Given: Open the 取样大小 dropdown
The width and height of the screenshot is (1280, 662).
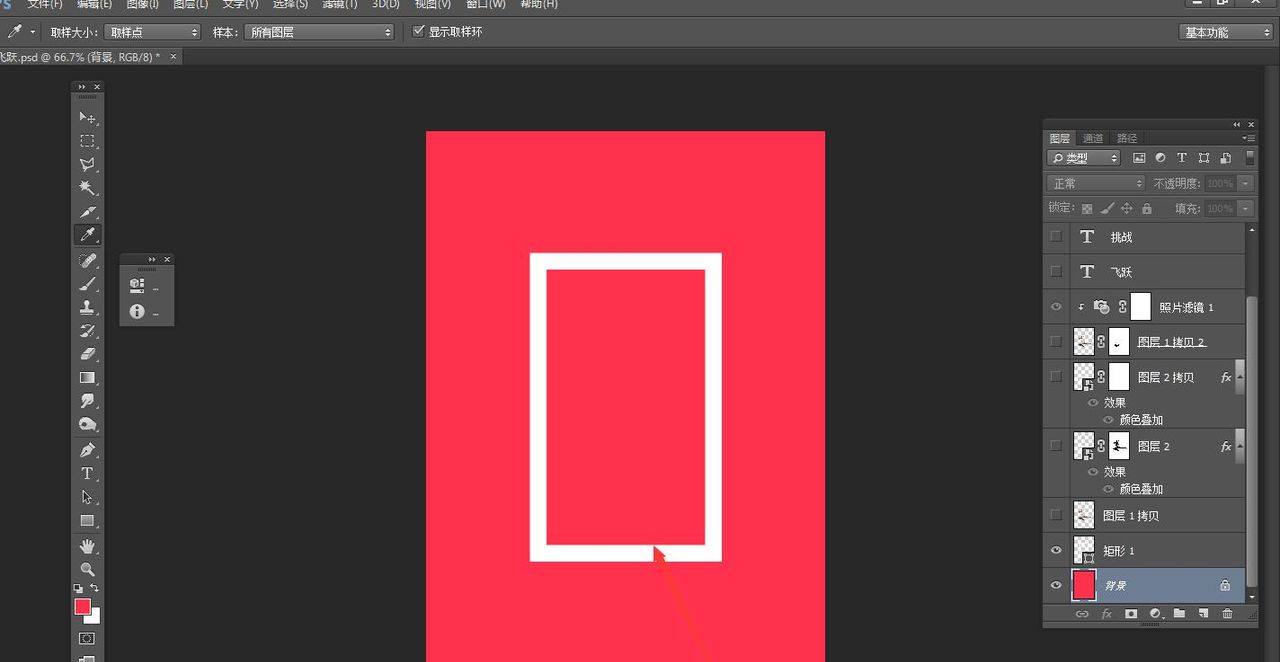Looking at the screenshot, I should tap(152, 32).
